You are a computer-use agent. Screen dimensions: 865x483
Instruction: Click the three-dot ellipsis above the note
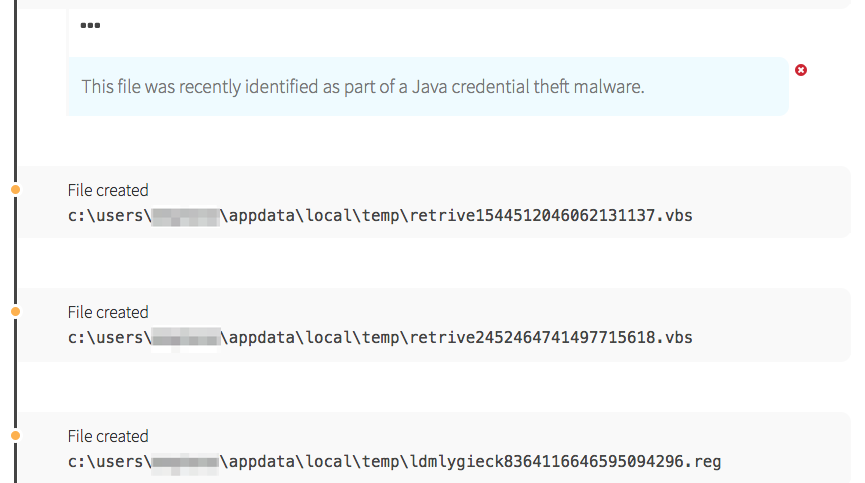click(90, 25)
